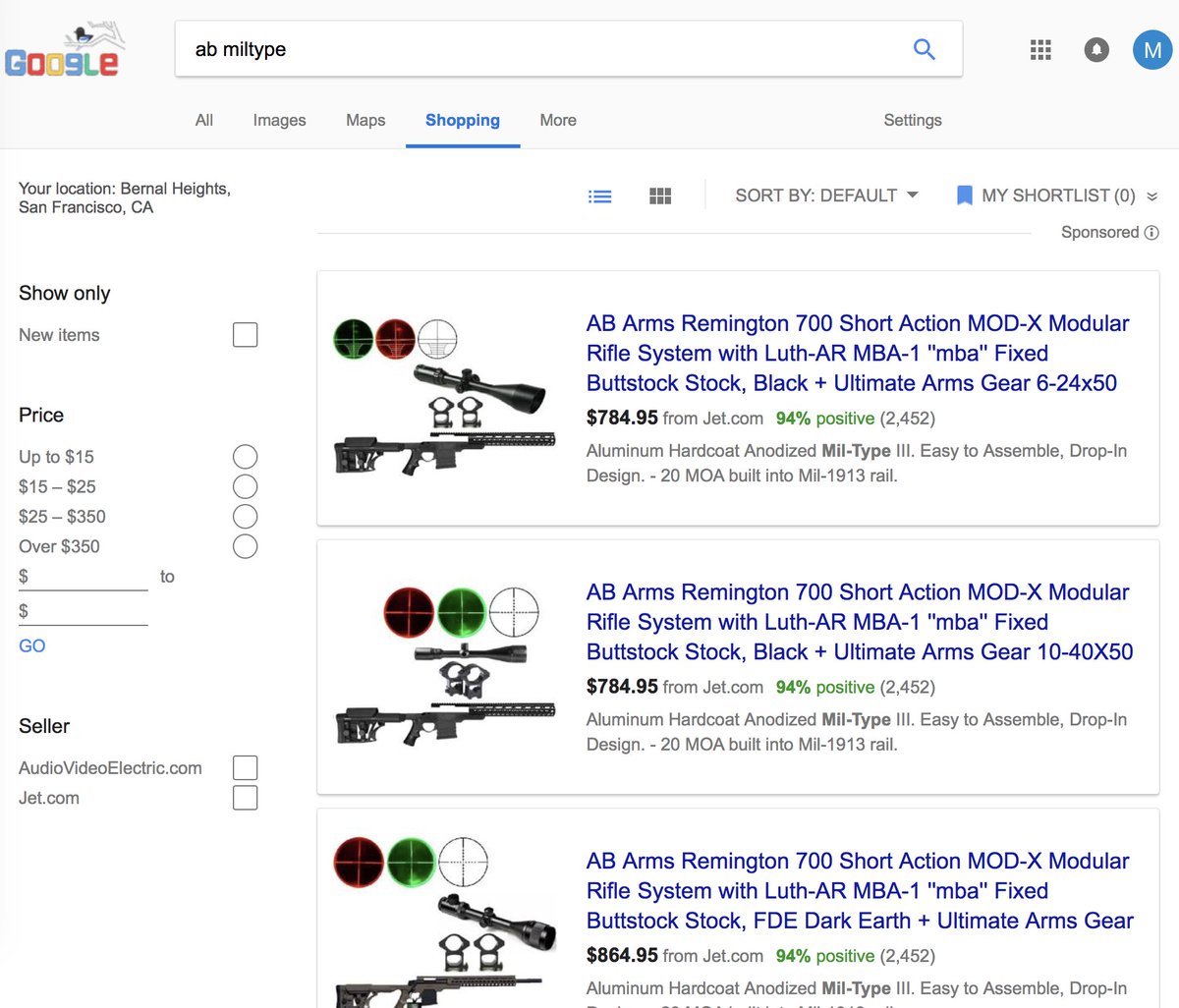The height and width of the screenshot is (1008, 1179).
Task: Switch to the Images tab
Action: coord(279,120)
